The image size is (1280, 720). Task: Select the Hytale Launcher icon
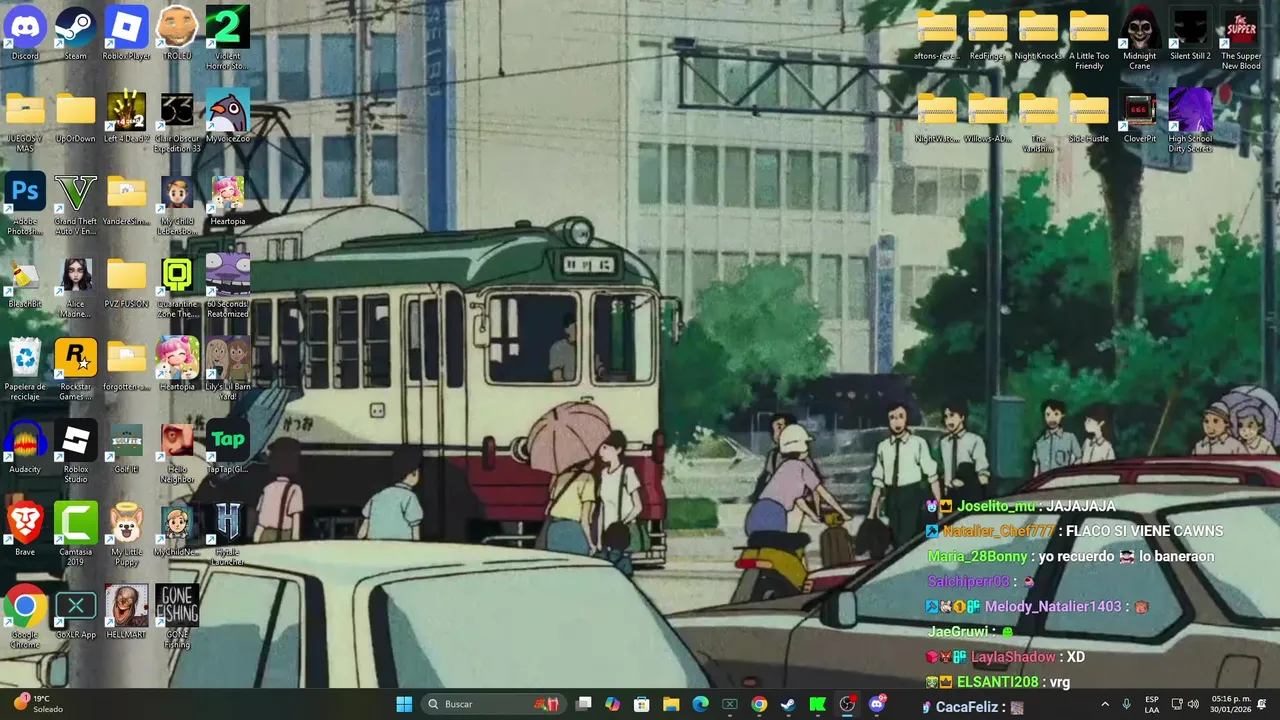[227, 535]
